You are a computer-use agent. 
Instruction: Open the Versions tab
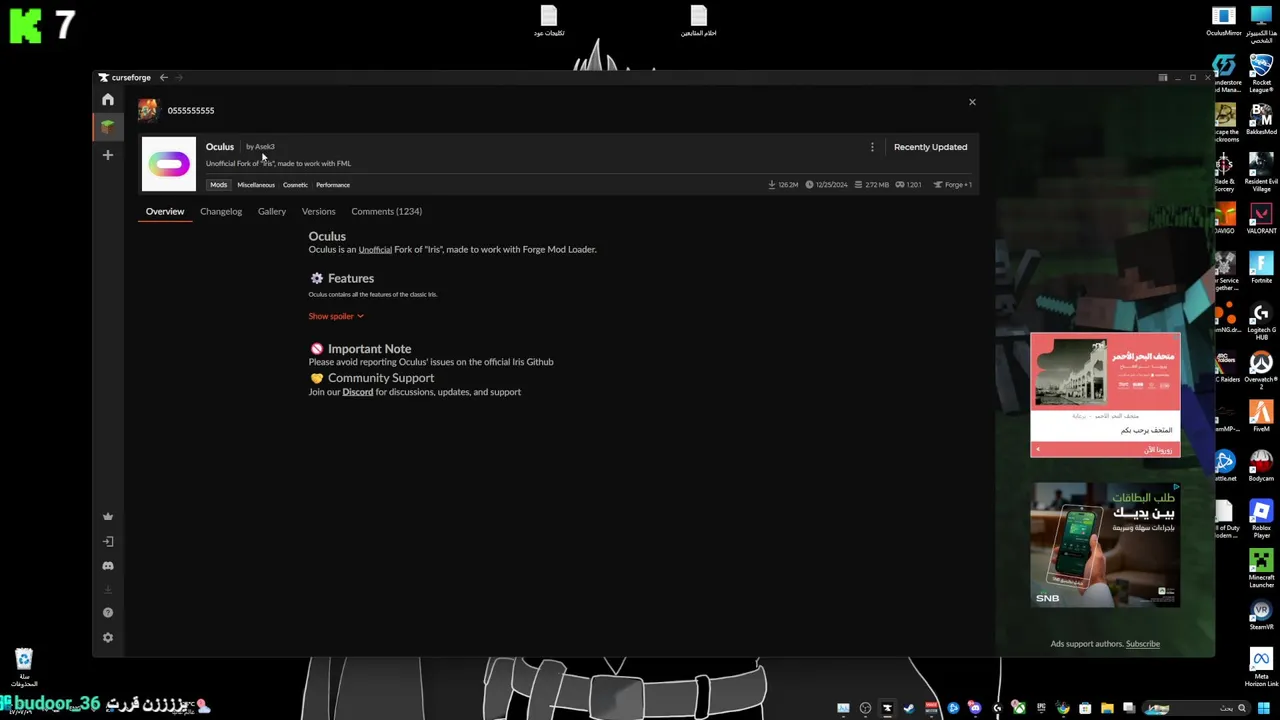[319, 211]
